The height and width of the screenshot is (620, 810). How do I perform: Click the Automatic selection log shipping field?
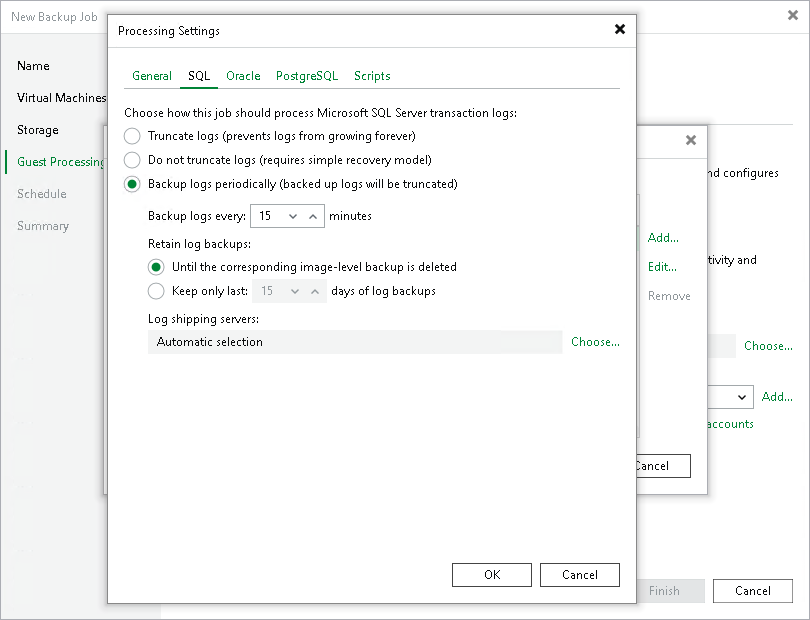pyautogui.click(x=355, y=342)
